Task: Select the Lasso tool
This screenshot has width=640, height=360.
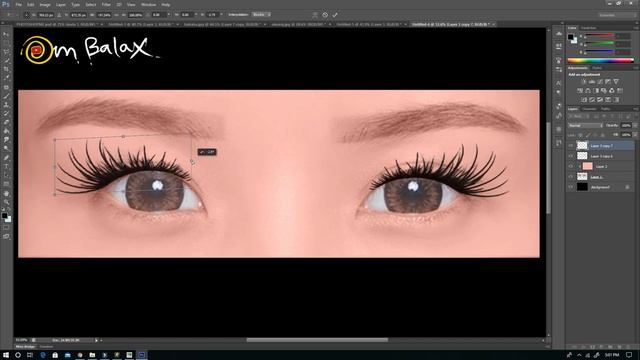Action: coord(6,52)
